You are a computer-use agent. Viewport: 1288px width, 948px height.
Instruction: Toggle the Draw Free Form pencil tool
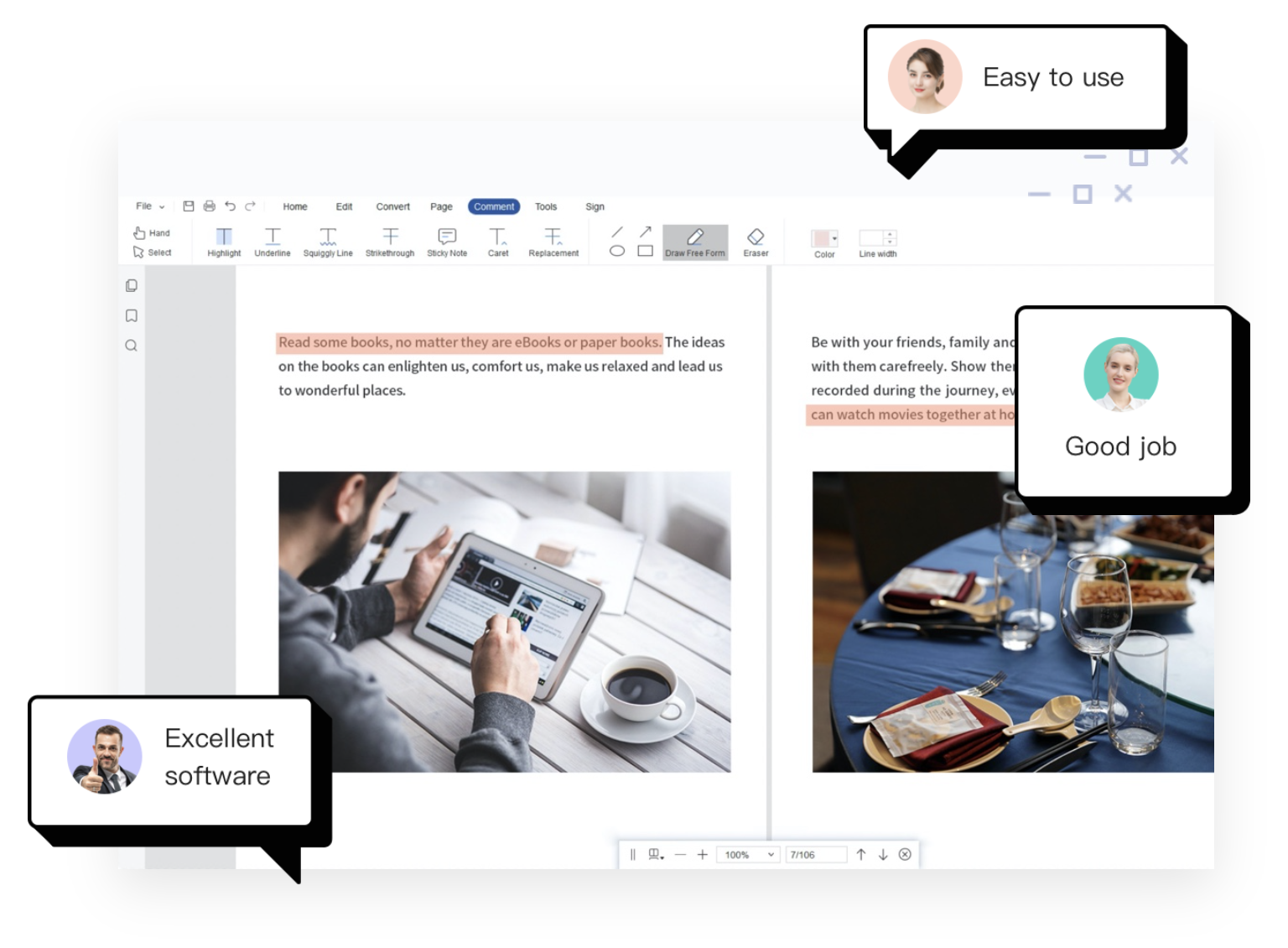(x=695, y=242)
